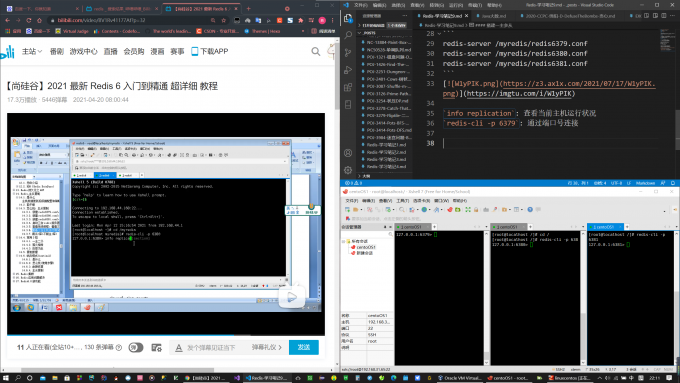Click bilibili search magnifier icon
The height and width of the screenshot is (383, 680).
click(316, 52)
